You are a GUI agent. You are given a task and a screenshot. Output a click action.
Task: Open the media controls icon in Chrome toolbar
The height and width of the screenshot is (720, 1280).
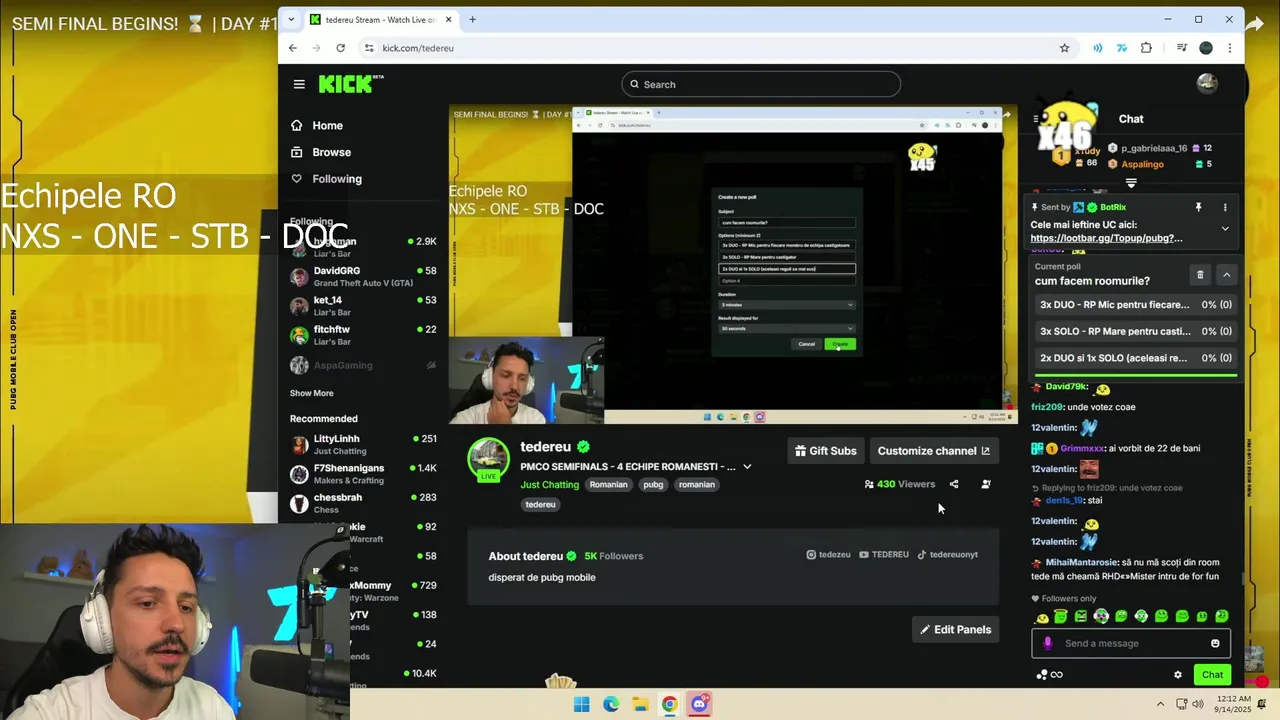[1181, 48]
